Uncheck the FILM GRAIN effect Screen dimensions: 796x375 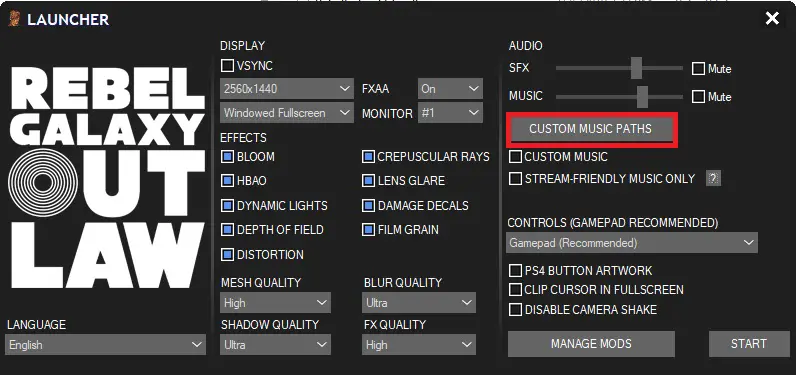click(x=368, y=230)
